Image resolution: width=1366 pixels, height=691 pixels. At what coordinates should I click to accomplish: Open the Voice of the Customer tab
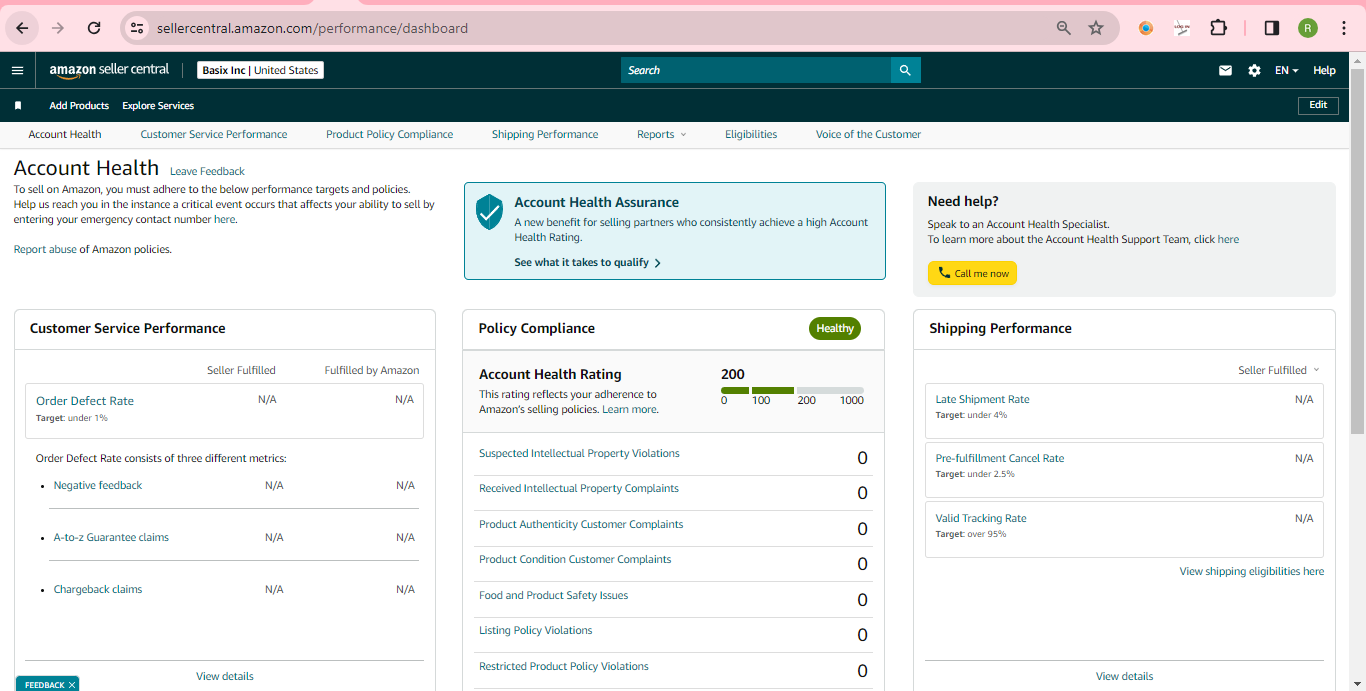tap(868, 134)
